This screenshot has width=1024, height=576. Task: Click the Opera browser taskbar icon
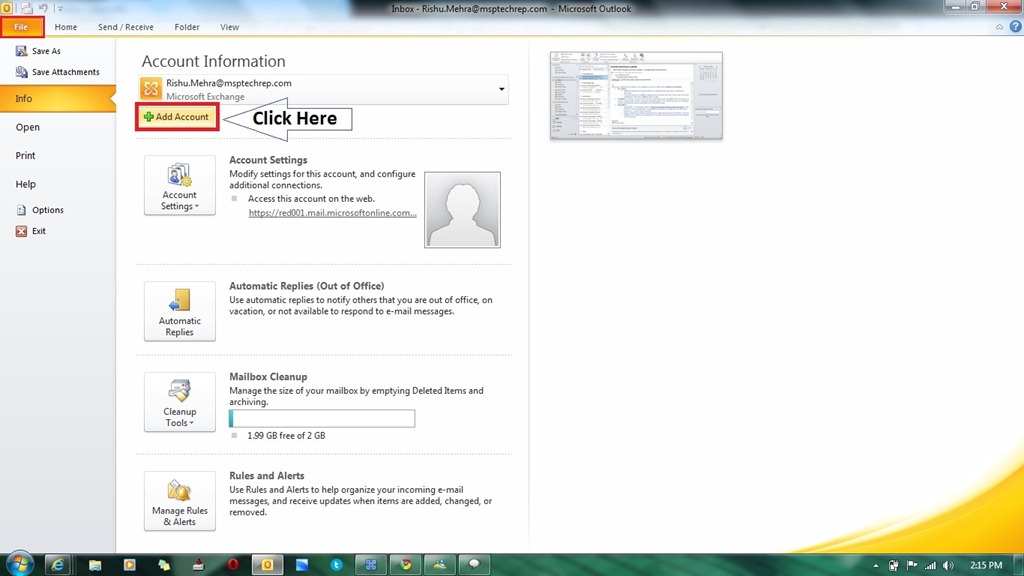[x=232, y=565]
